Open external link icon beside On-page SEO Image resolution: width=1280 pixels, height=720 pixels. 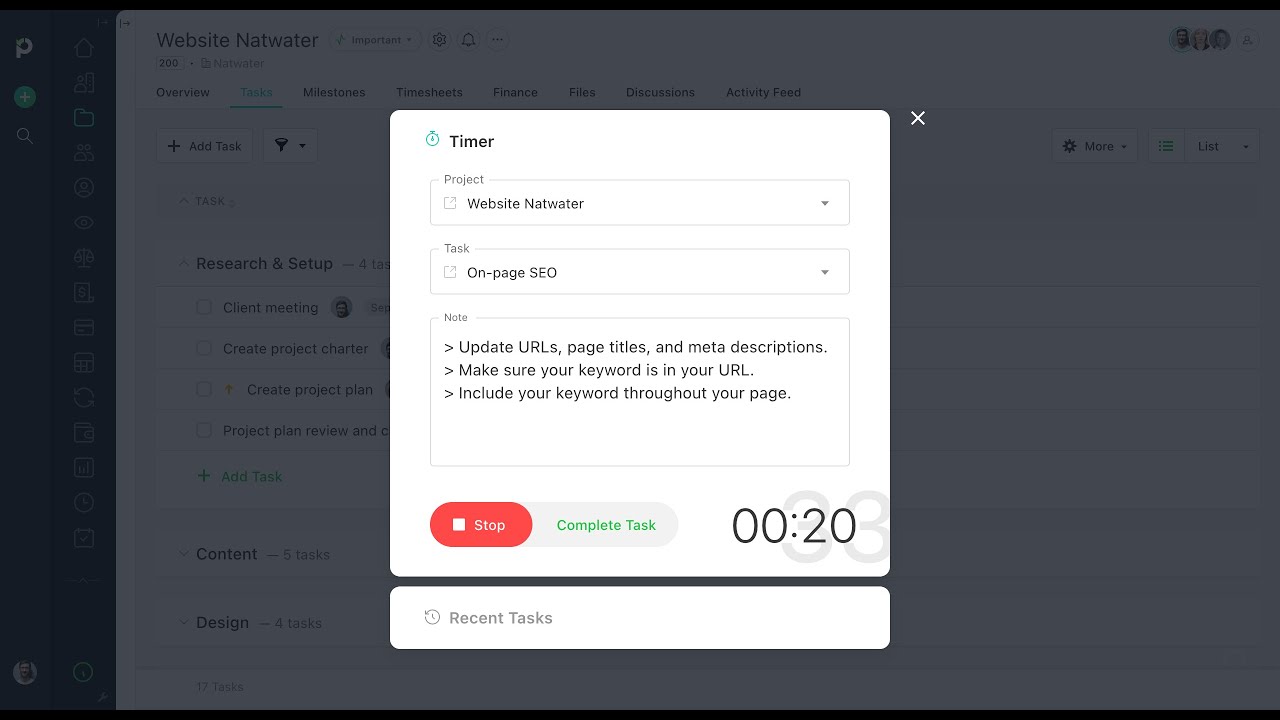[450, 272]
